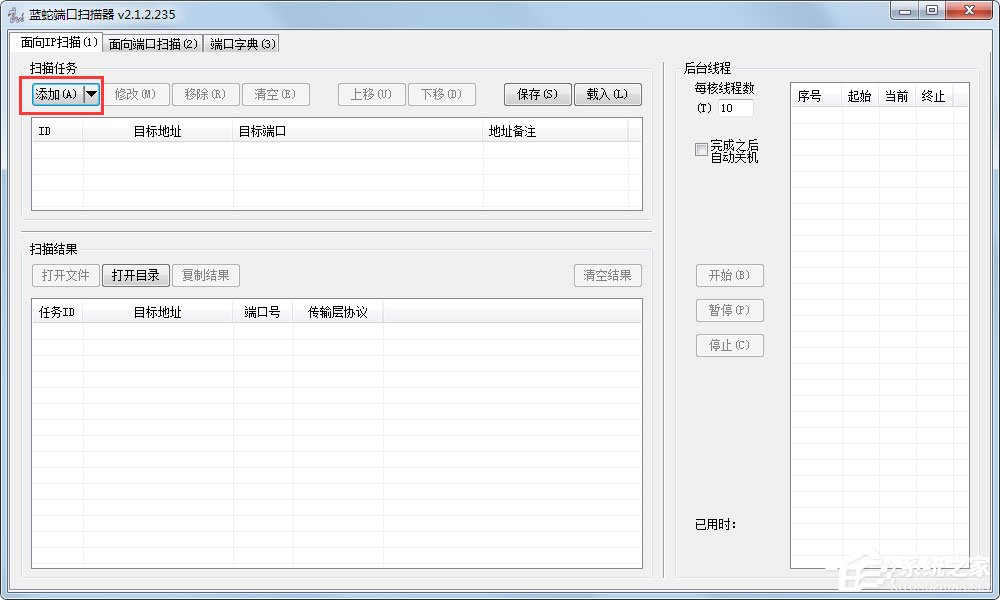Click 目标地址 header in the scan results table
1000x600 pixels.
pos(158,312)
